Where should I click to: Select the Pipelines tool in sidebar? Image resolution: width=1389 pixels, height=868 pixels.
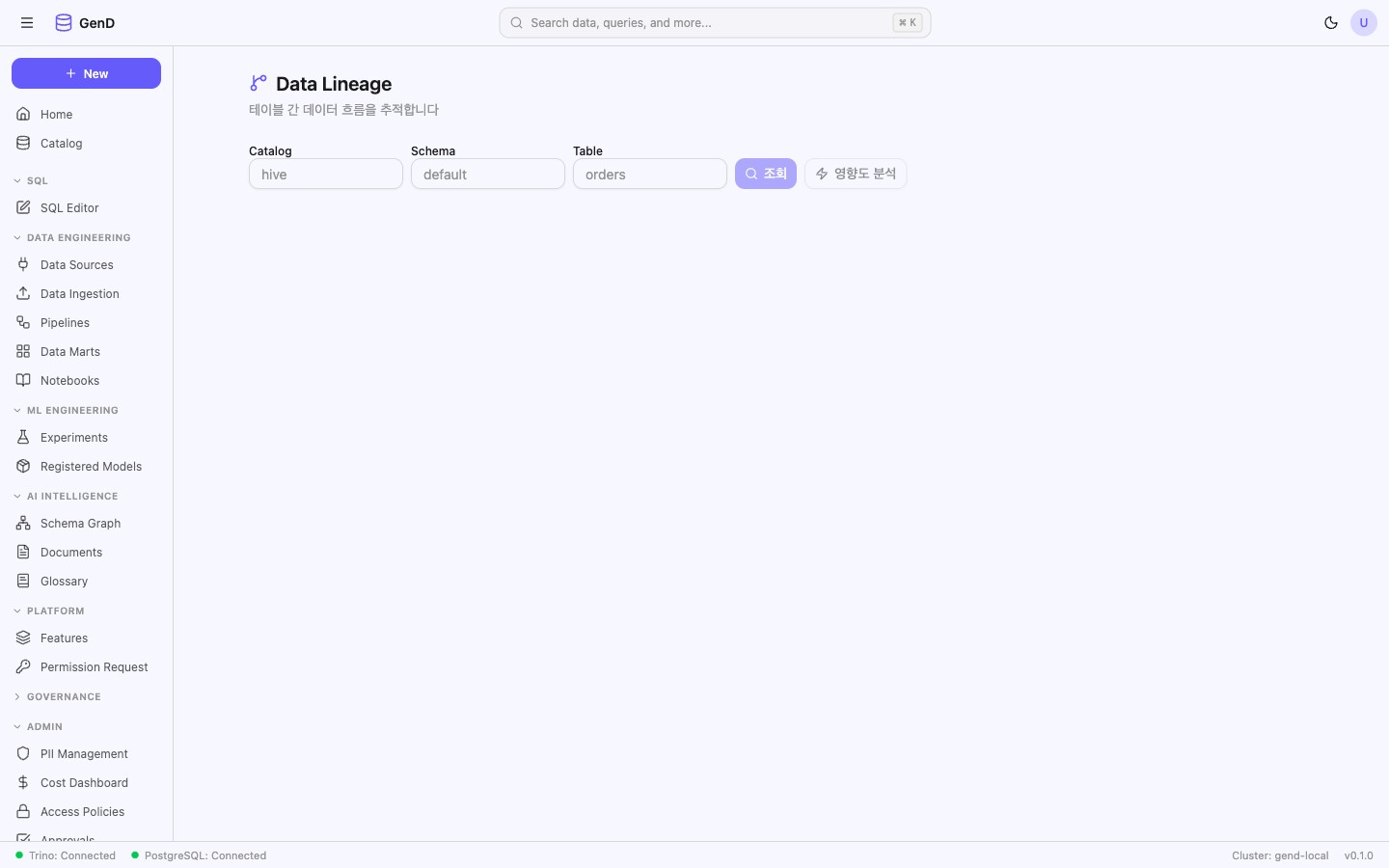tap(65, 322)
